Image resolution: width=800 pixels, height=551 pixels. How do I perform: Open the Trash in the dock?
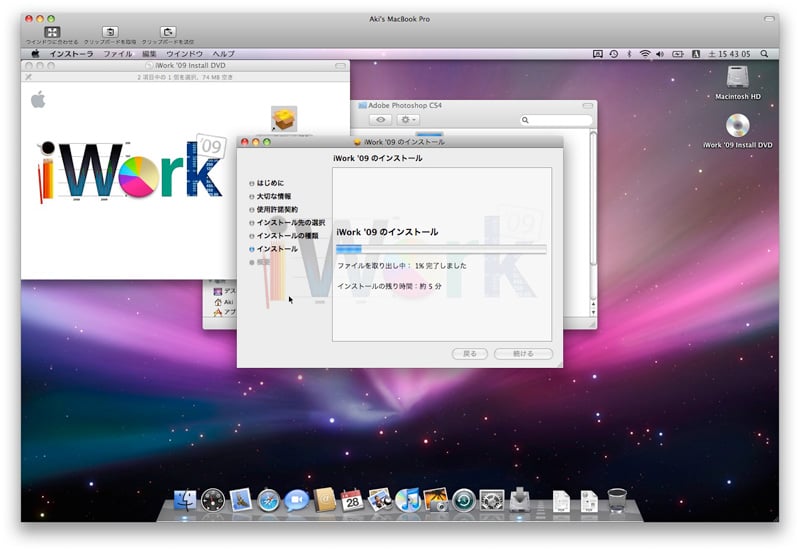pos(617,500)
